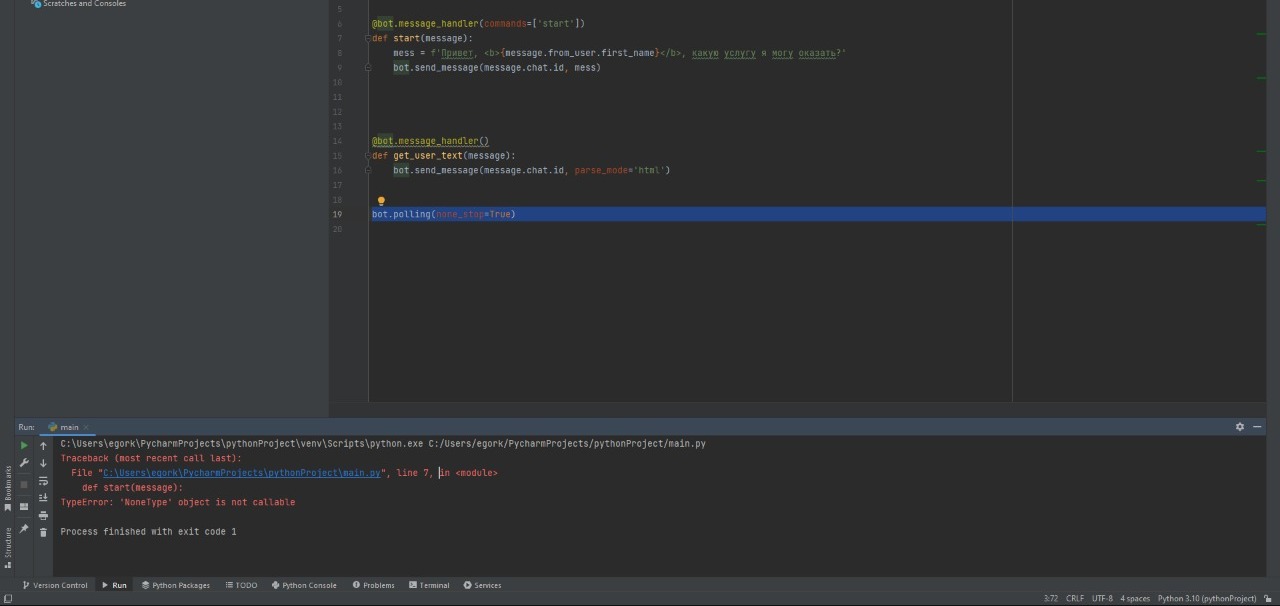Click the 3:72 caret position indicator

point(1050,597)
